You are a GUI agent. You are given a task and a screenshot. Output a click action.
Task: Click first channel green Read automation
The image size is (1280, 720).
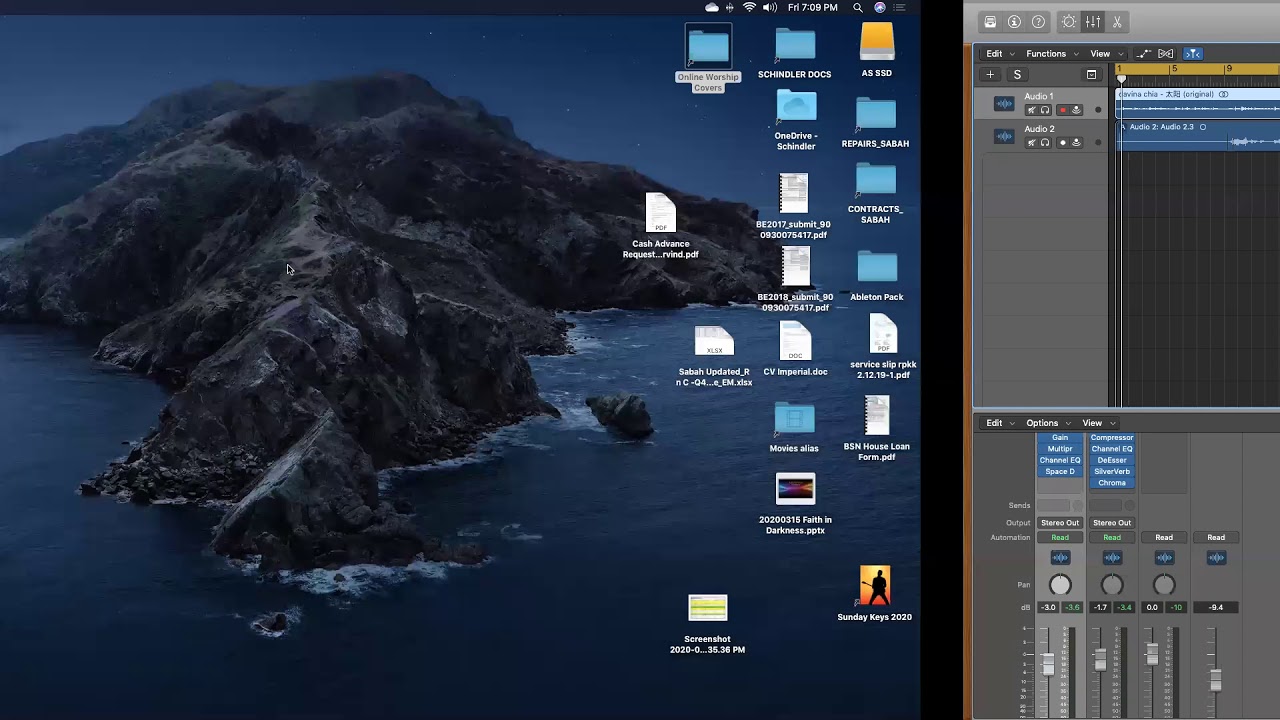point(1060,538)
